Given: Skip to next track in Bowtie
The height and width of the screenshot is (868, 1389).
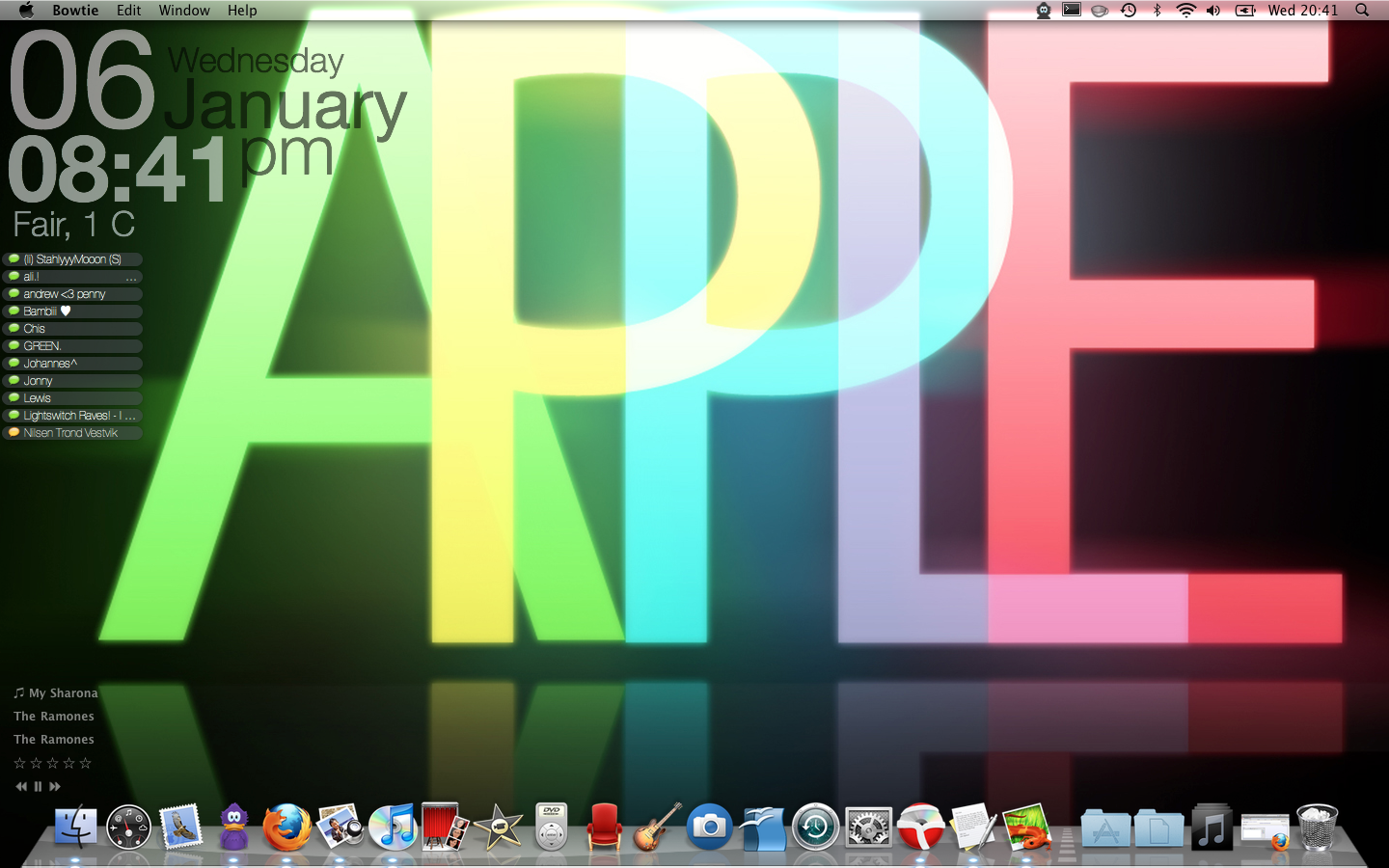Looking at the screenshot, I should pos(55,786).
